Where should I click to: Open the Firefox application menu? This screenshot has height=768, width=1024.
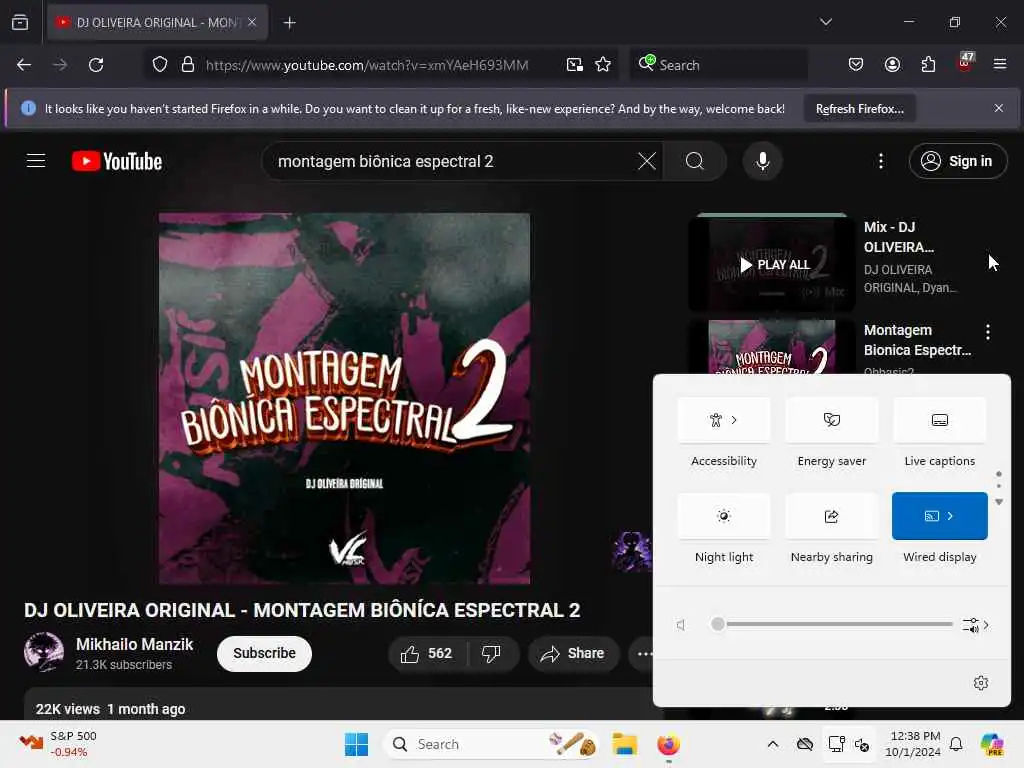click(1000, 65)
